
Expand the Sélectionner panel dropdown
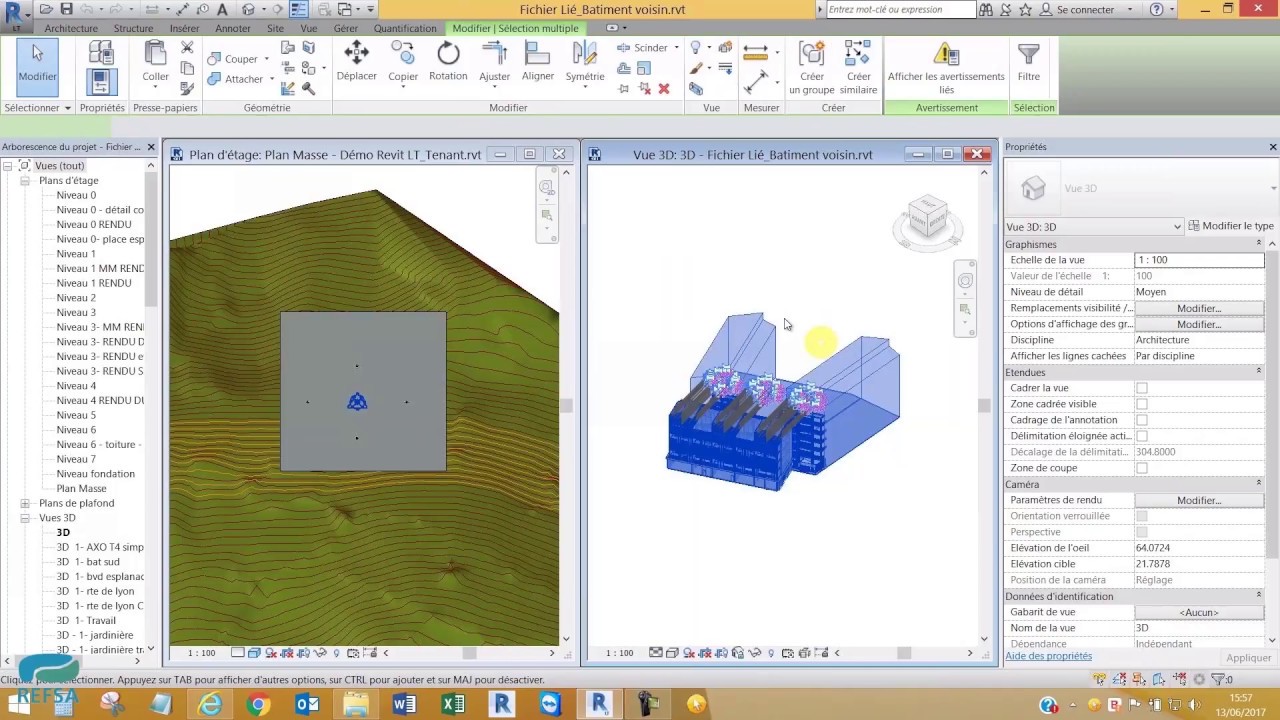pos(37,108)
